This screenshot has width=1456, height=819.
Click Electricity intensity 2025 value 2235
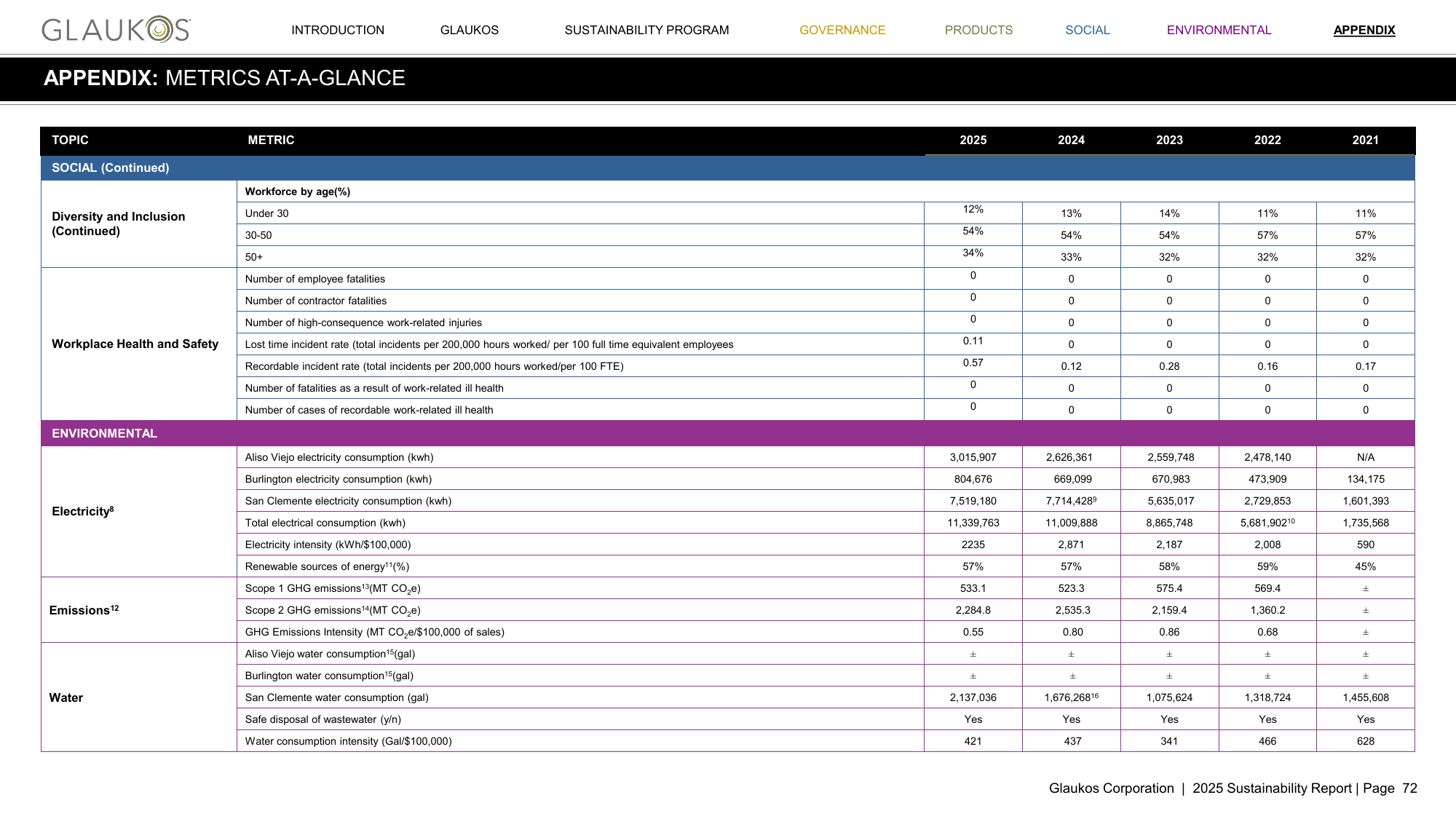pos(973,545)
